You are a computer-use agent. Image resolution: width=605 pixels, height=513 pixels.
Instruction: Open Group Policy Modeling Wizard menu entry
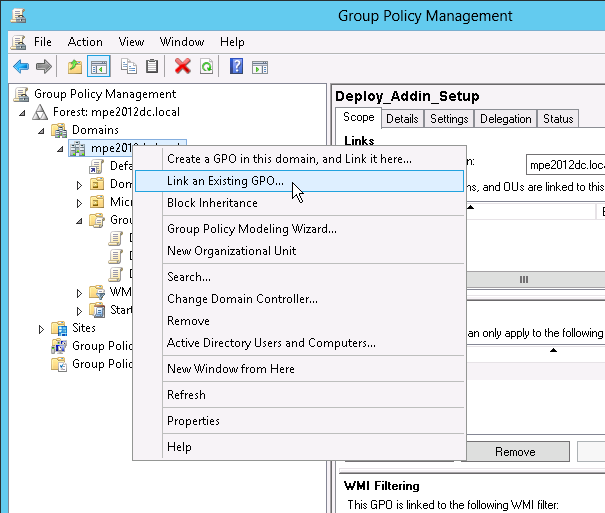point(251,229)
